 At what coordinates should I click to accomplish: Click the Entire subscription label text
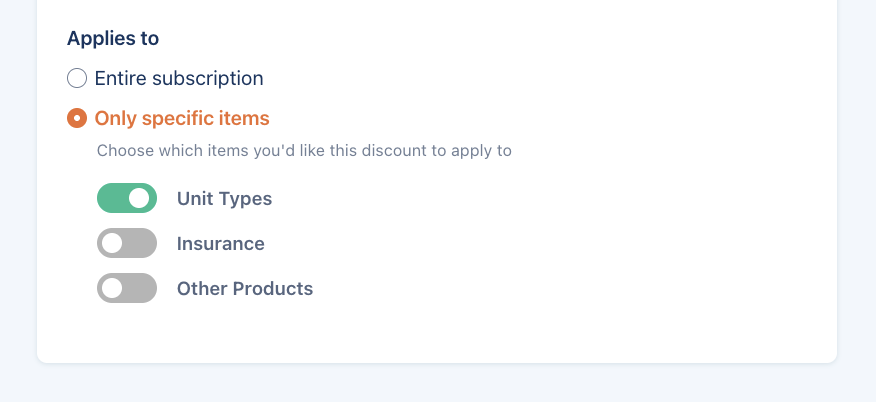pos(179,78)
